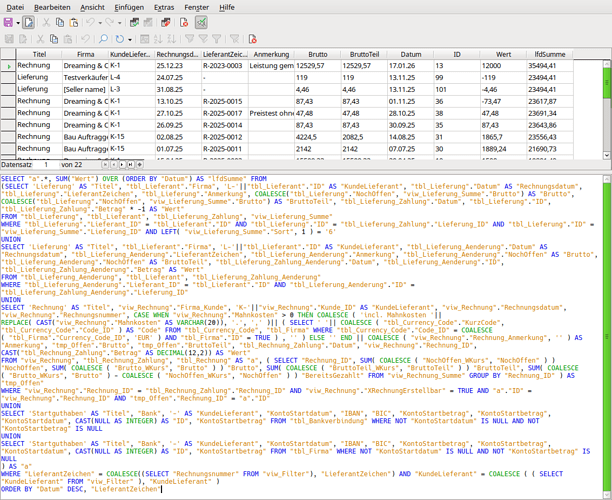Click the cell containing 35494,41

550,66
